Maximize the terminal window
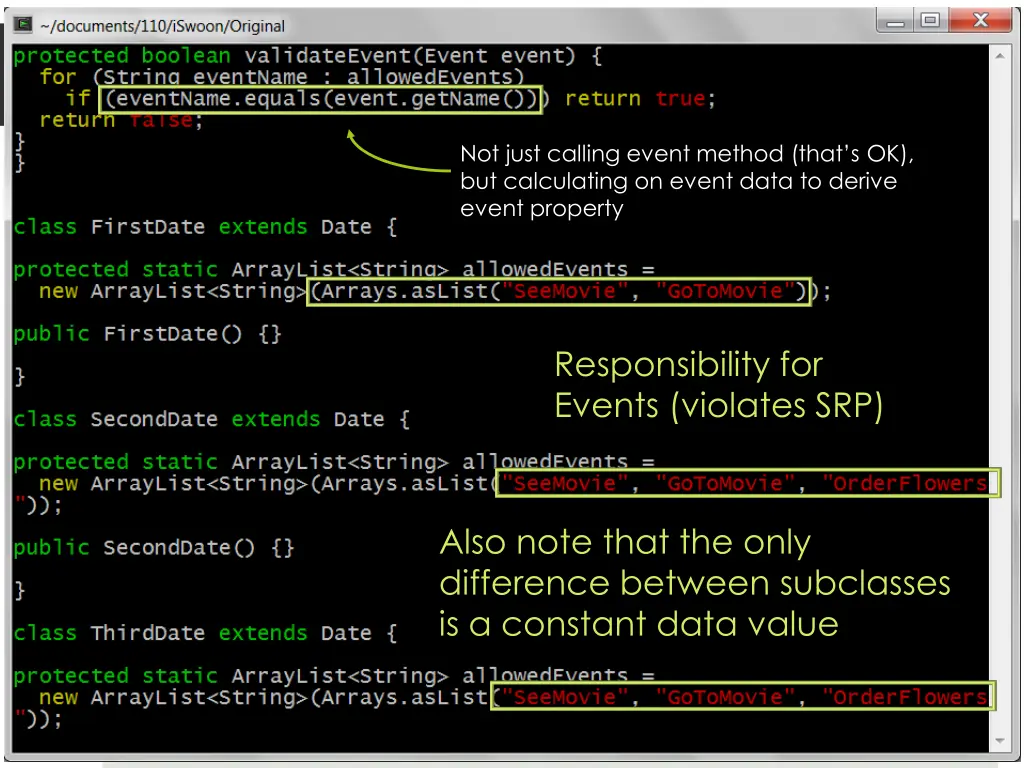Image resolution: width=1024 pixels, height=768 pixels. coord(930,21)
